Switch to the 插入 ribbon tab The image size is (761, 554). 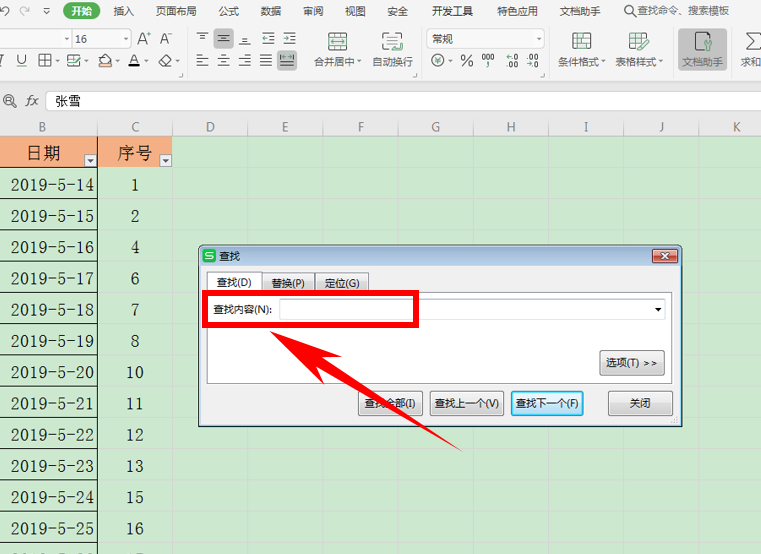[123, 11]
